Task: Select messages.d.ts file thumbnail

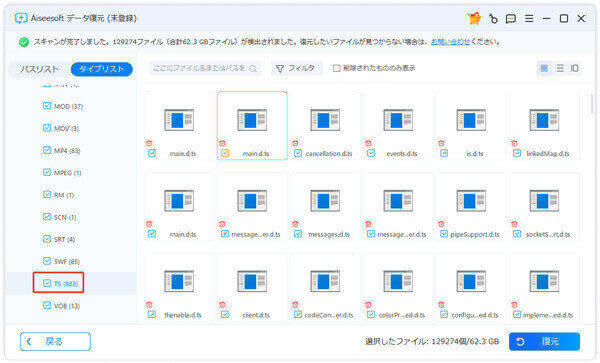Action: (x=325, y=200)
